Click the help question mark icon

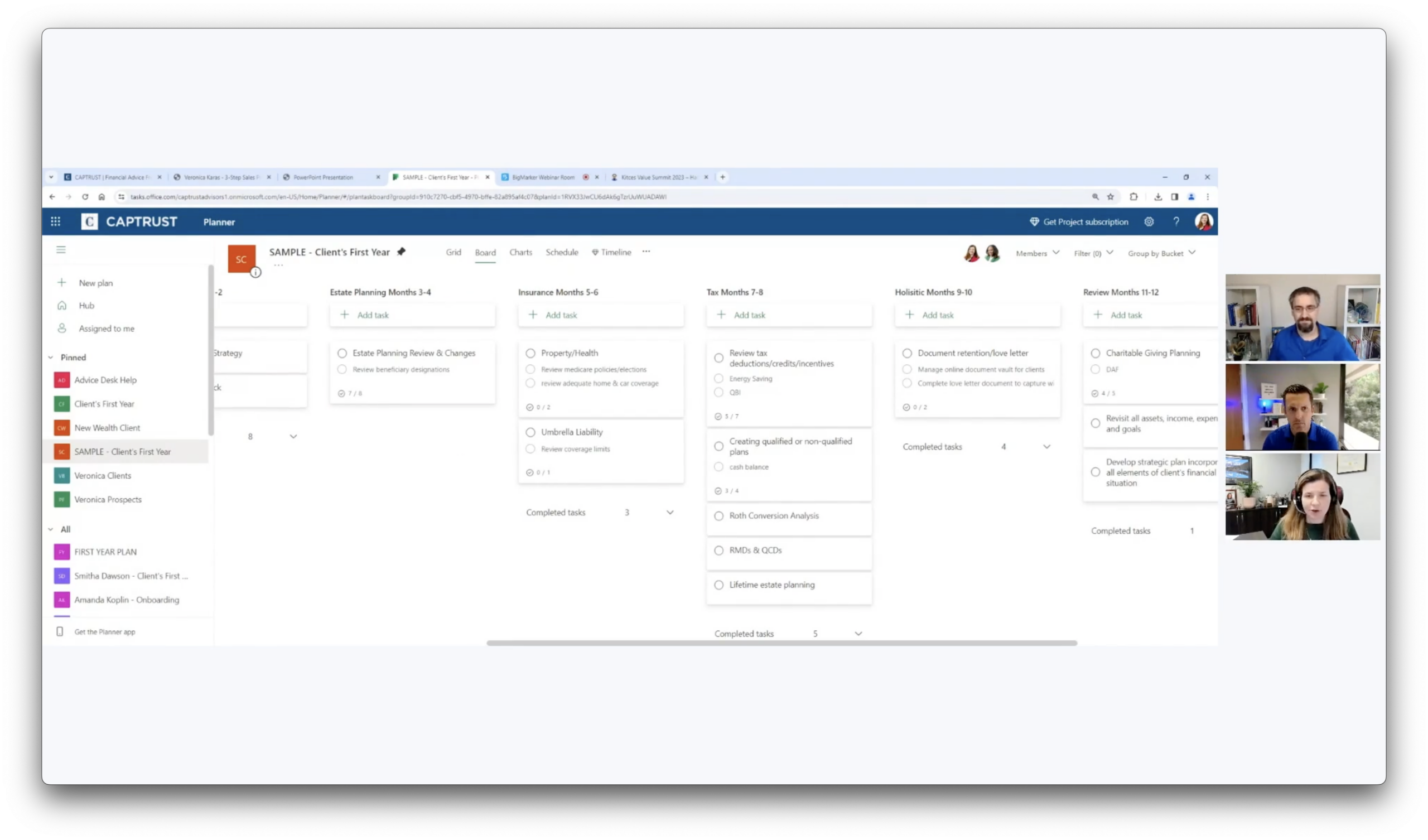tap(1176, 221)
